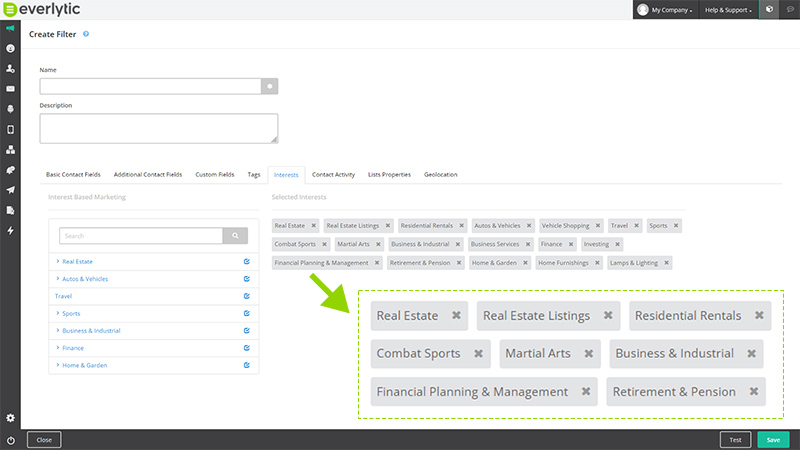Viewport: 800px width, 450px height.
Task: Click the Travel interest link
Action: pyautogui.click(x=63, y=296)
